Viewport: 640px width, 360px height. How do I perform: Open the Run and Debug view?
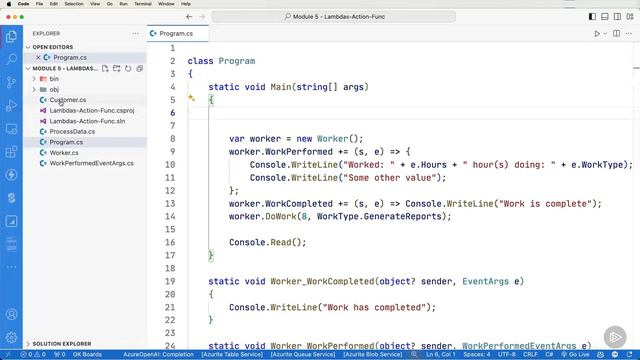pos(11,106)
